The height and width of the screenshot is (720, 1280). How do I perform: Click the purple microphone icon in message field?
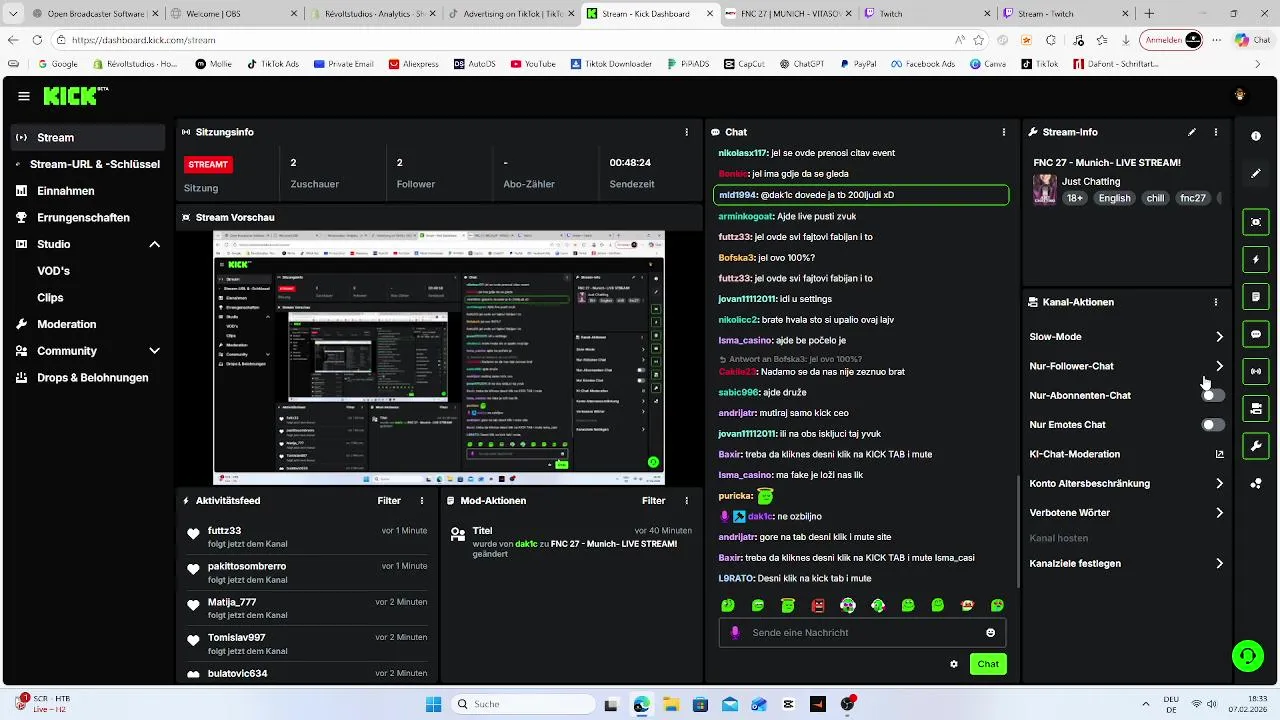click(x=735, y=633)
